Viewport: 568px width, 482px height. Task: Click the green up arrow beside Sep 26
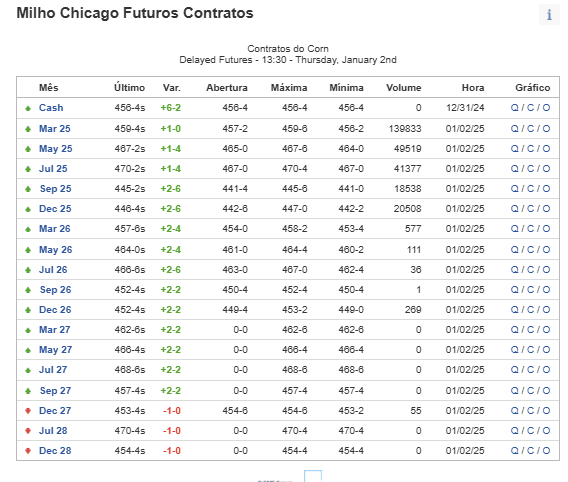tap(28, 290)
